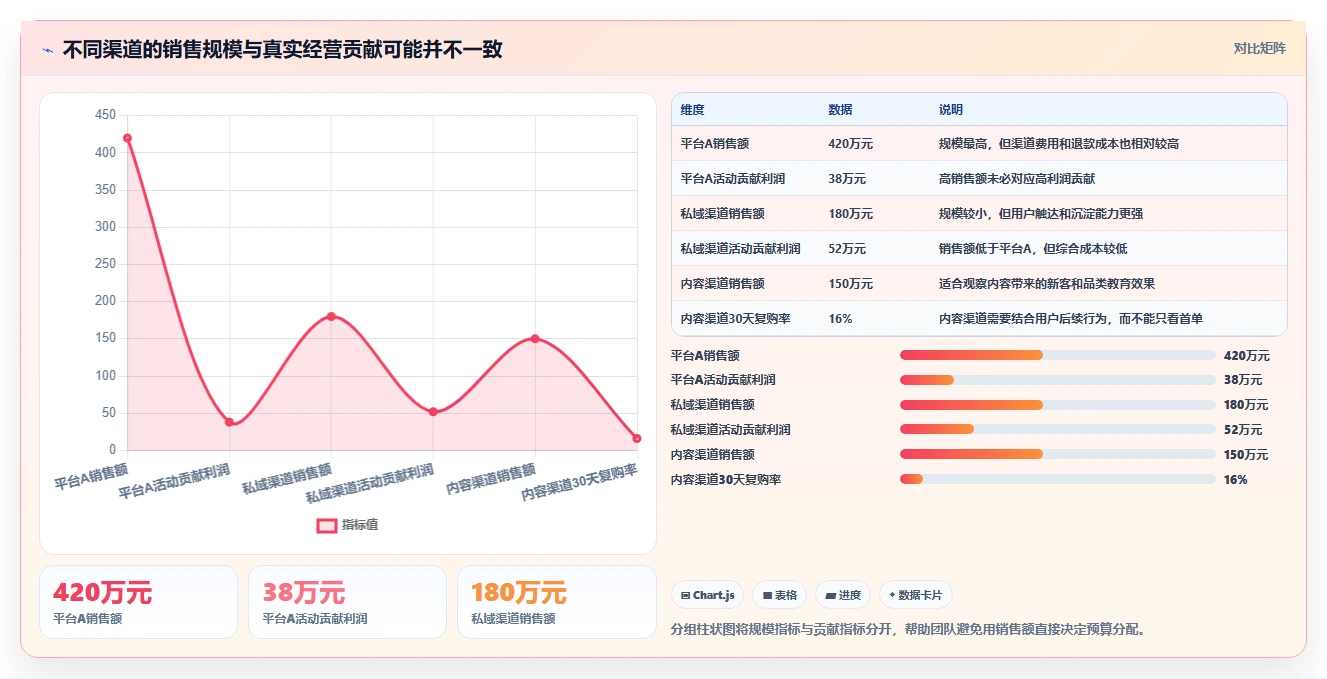
Task: Select the 私域渠道活动贡献利润 chart data point
Action: pos(433,412)
